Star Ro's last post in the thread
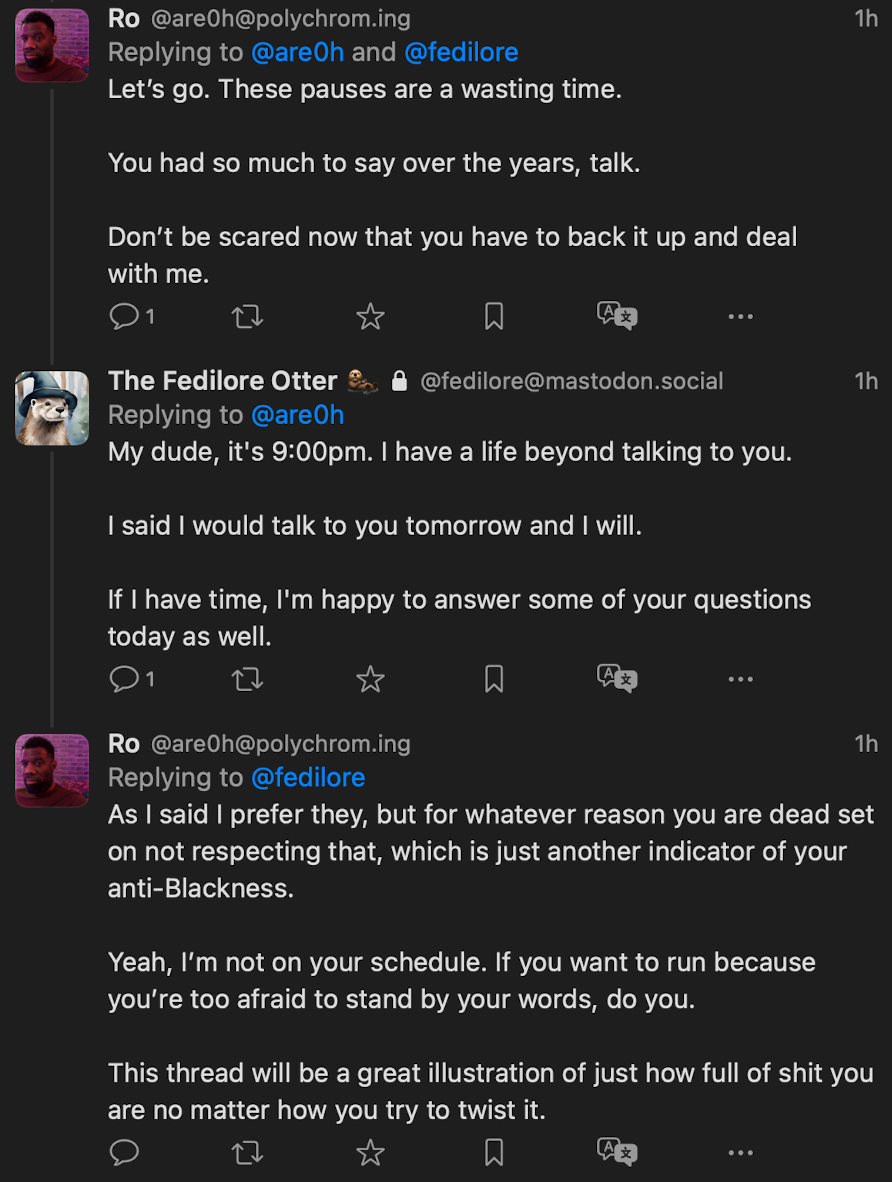The width and height of the screenshot is (892, 1182). [370, 1152]
